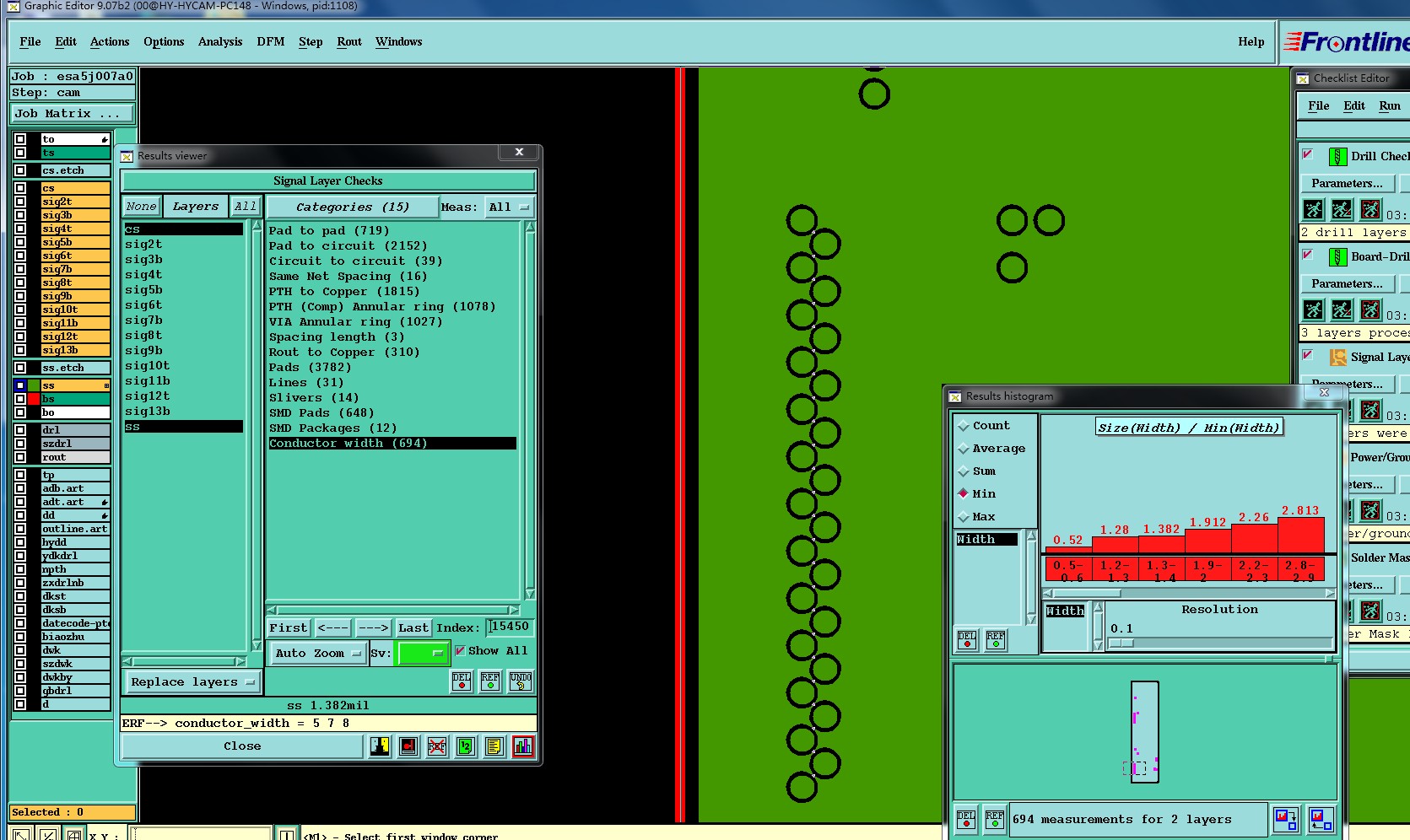This screenshot has width=1410, height=840.
Task: Click DEL icon below histogram radio options
Action: pos(967,640)
